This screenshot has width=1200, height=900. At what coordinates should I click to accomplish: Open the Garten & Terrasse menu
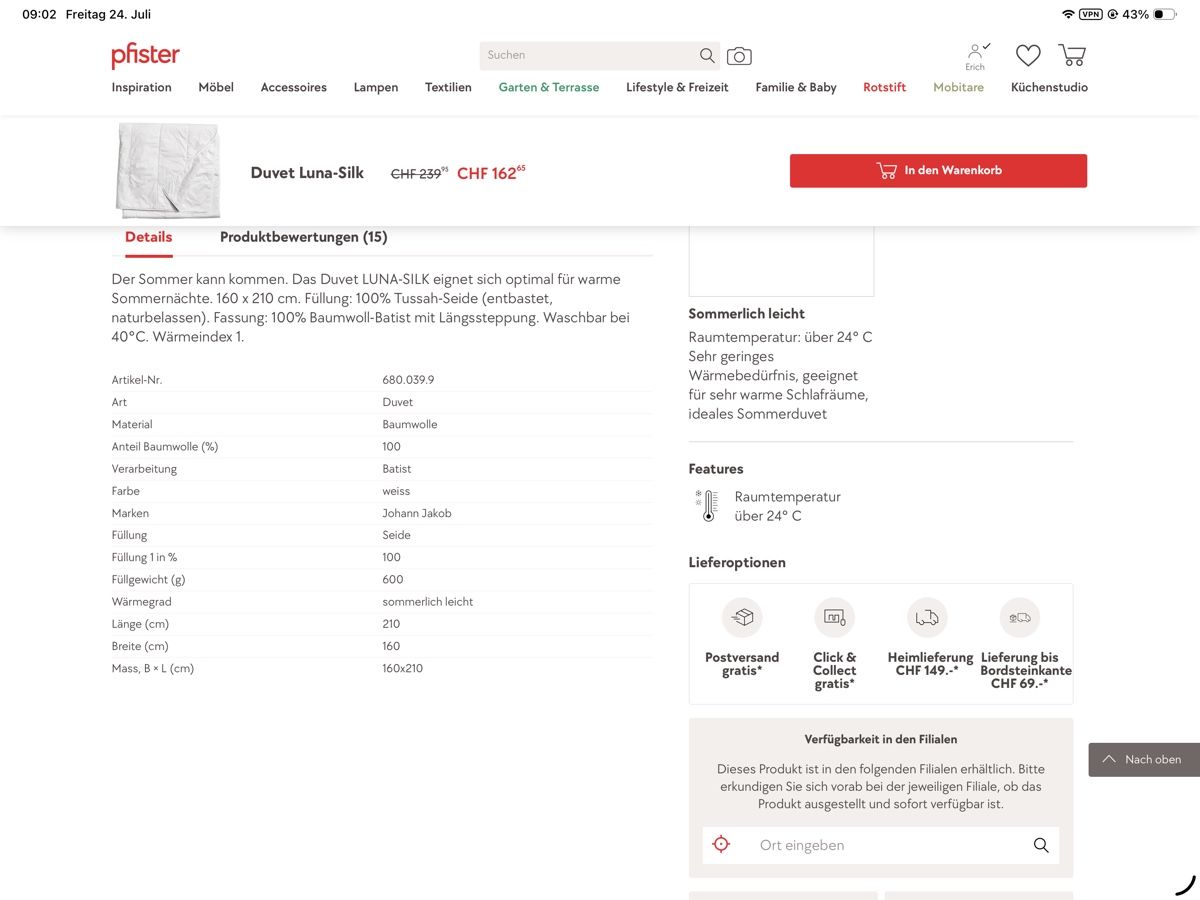549,88
